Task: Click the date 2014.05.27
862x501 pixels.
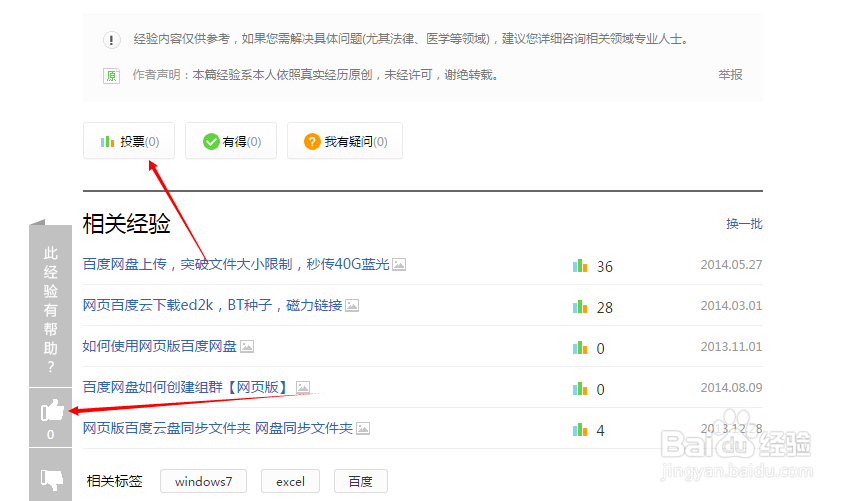Action: pyautogui.click(x=731, y=265)
